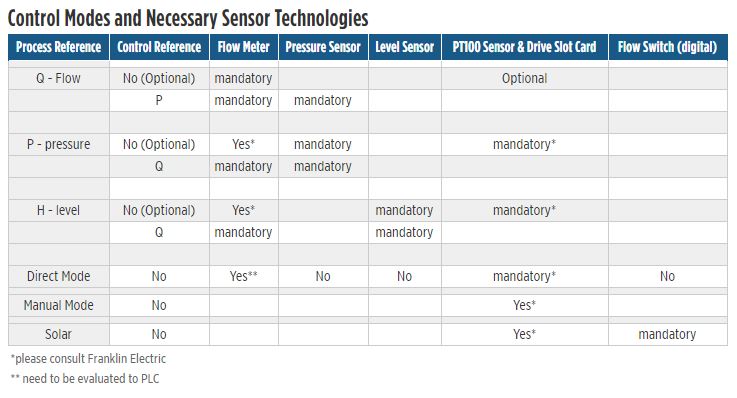Click the P - pressure row label
This screenshot has width=737, height=398.
pyautogui.click(x=58, y=144)
